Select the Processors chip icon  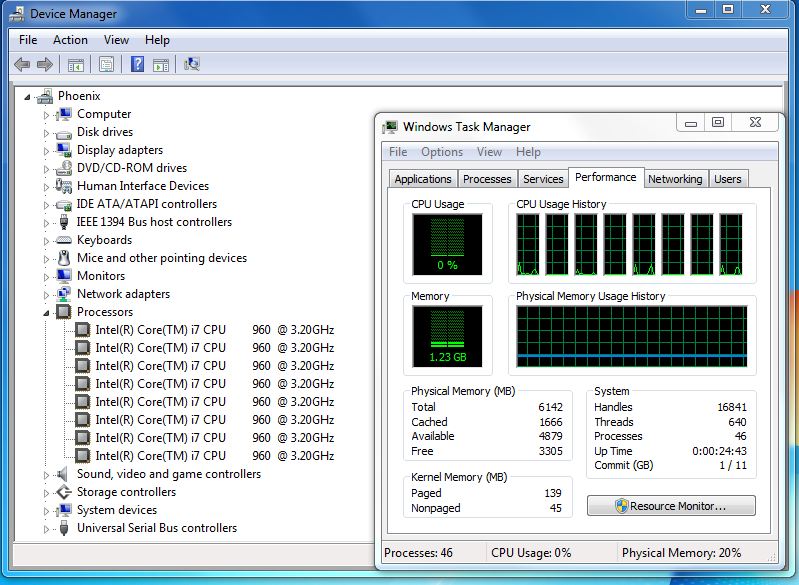64,312
